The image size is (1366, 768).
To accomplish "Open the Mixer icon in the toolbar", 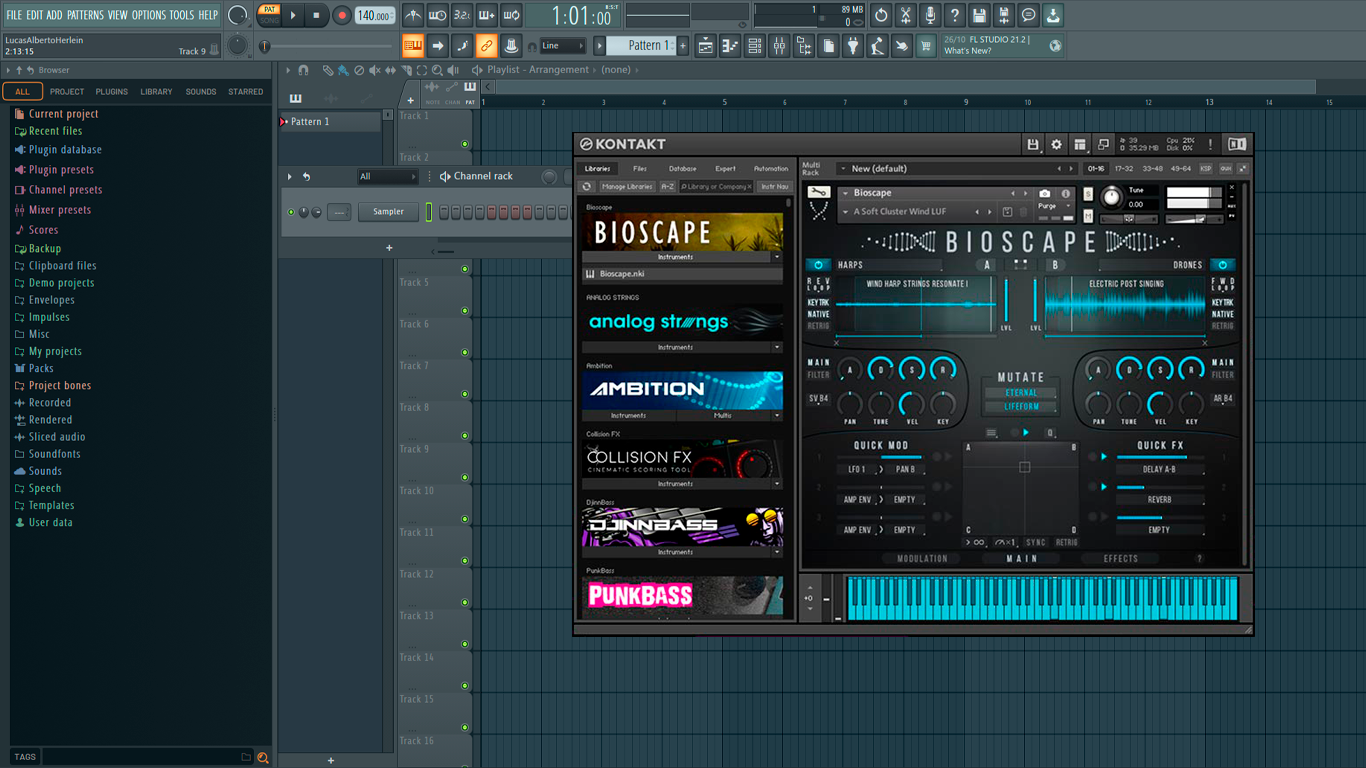I will (779, 46).
